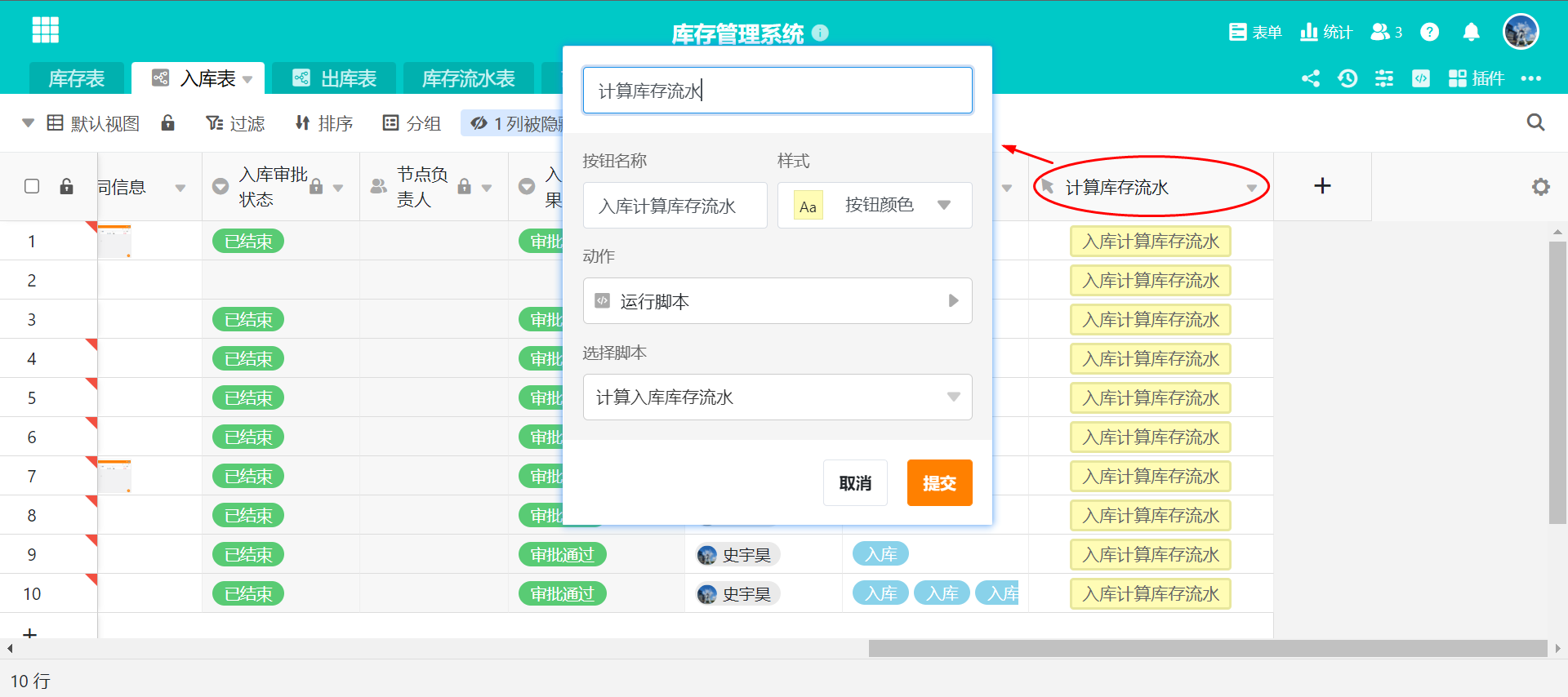Open the apps grid menu icon
The image size is (1568, 697).
46,30
